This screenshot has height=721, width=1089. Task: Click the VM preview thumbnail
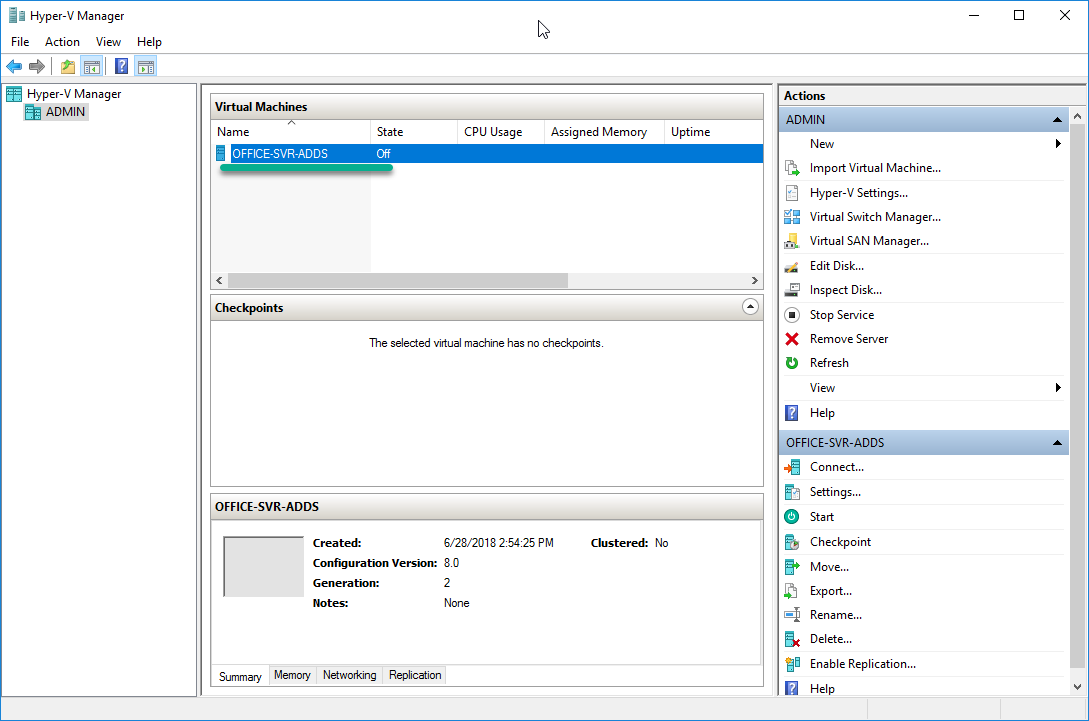pyautogui.click(x=263, y=567)
